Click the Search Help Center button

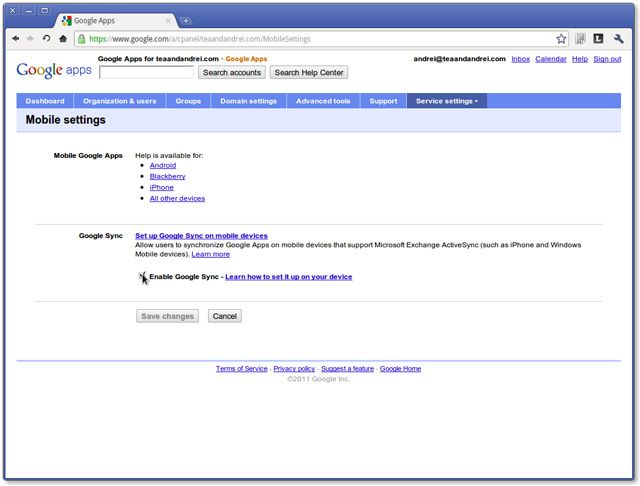[309, 72]
